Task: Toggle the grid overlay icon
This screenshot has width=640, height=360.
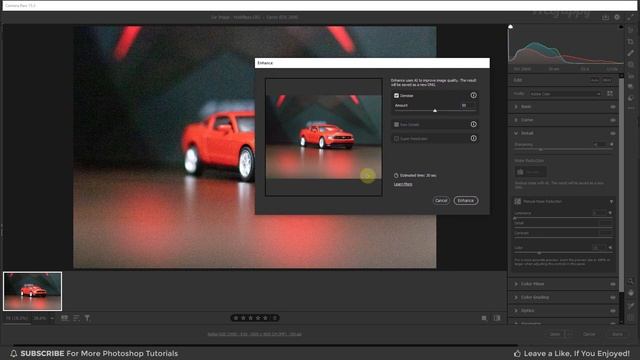Action: 631,317
